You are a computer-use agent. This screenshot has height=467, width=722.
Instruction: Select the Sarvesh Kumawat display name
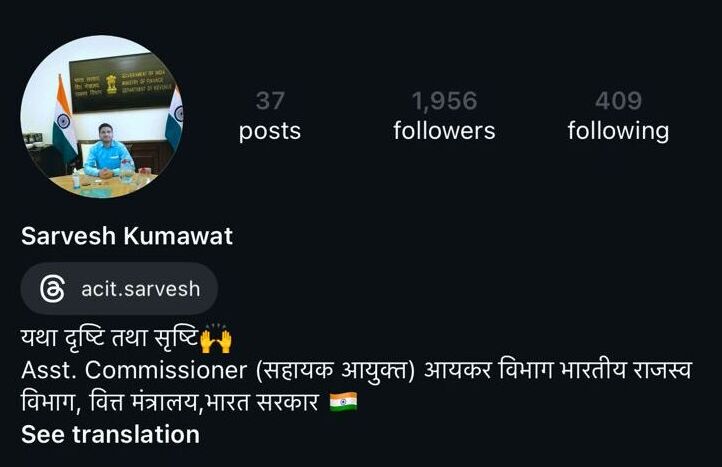point(127,236)
